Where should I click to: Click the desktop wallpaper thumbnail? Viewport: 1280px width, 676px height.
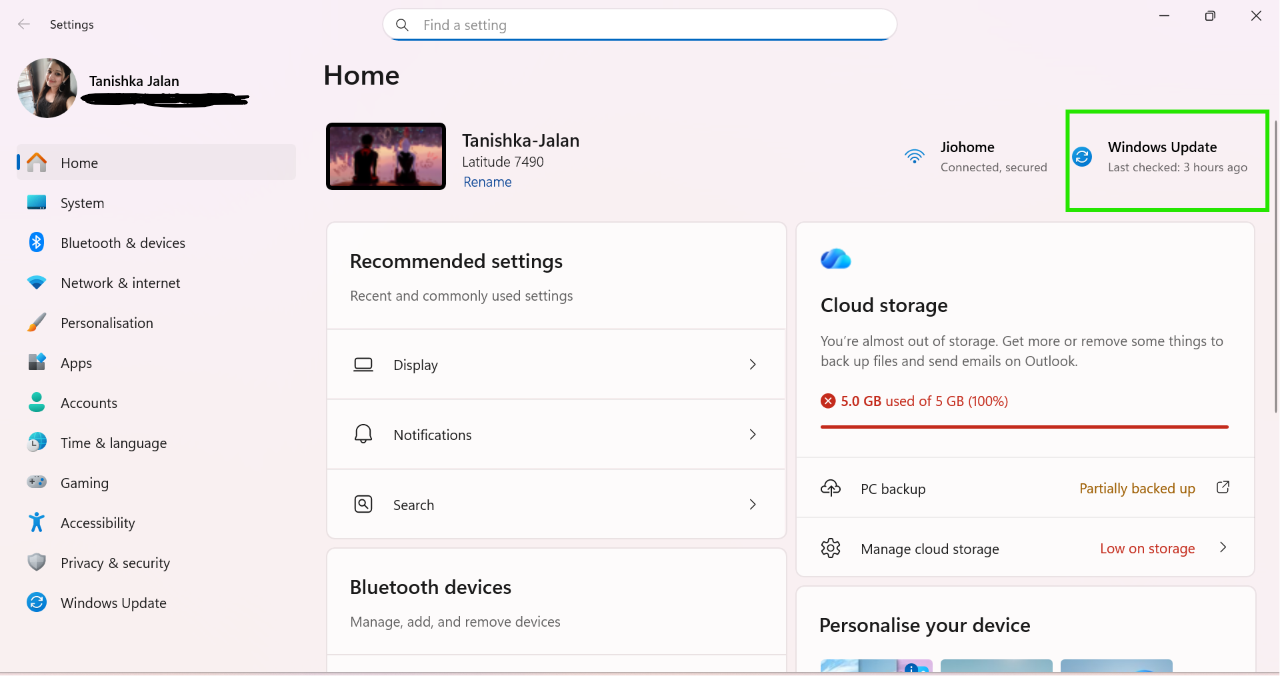[386, 156]
